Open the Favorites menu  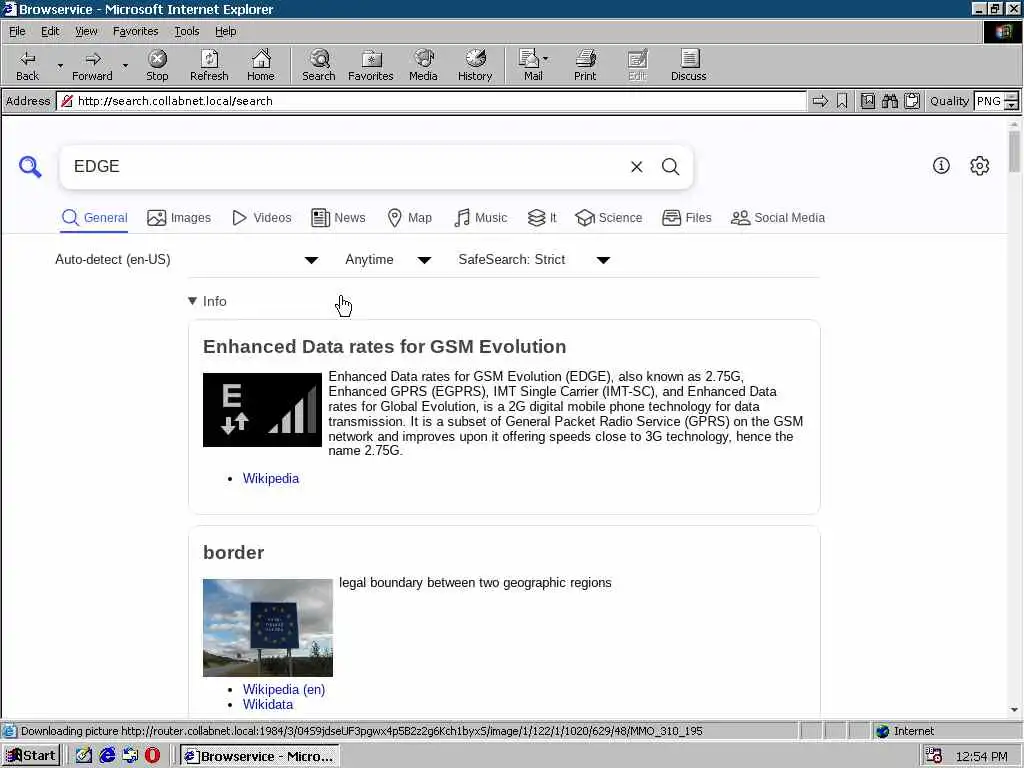[x=135, y=31]
